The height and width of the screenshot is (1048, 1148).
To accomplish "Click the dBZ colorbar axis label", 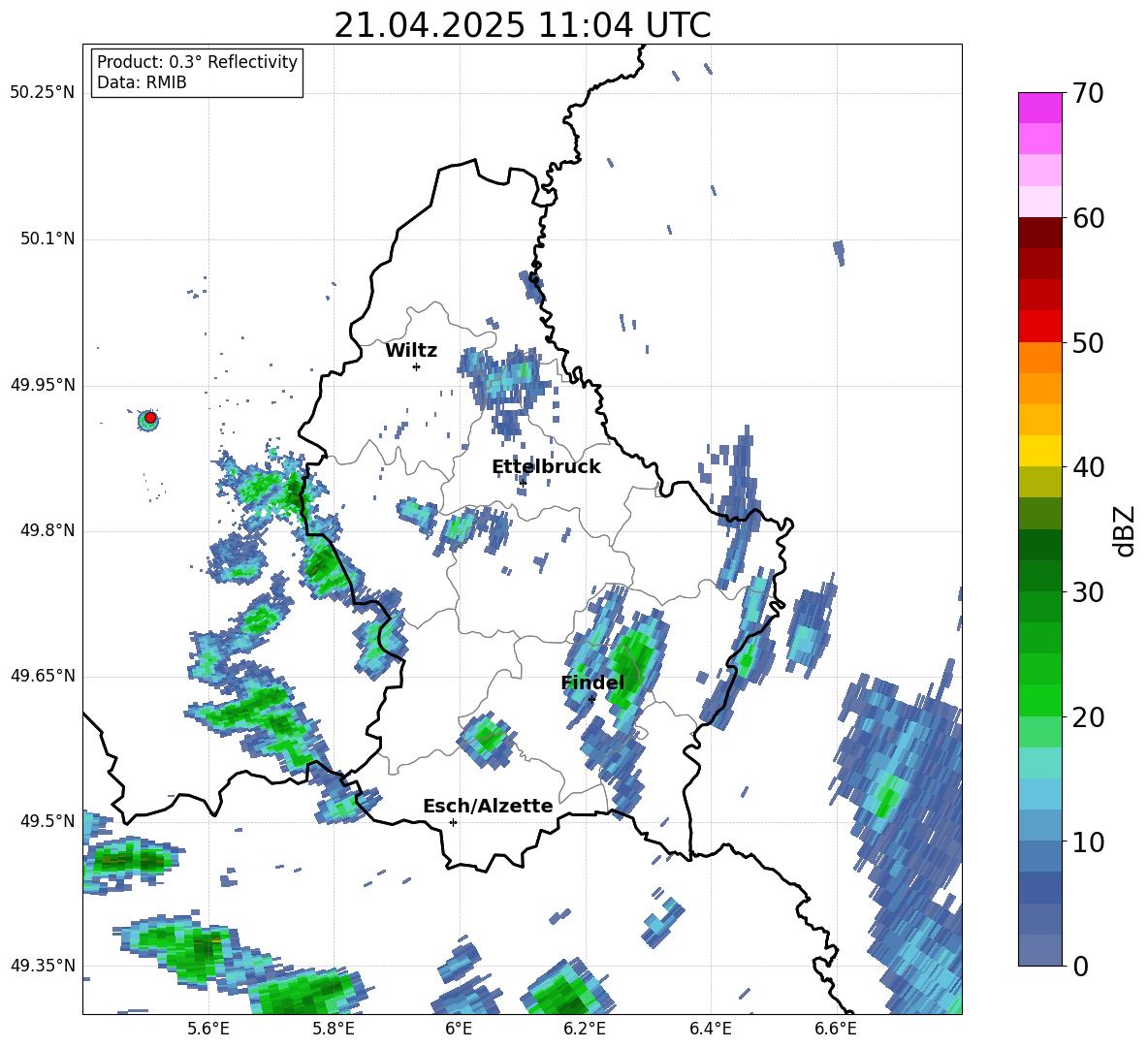I will tap(1126, 530).
